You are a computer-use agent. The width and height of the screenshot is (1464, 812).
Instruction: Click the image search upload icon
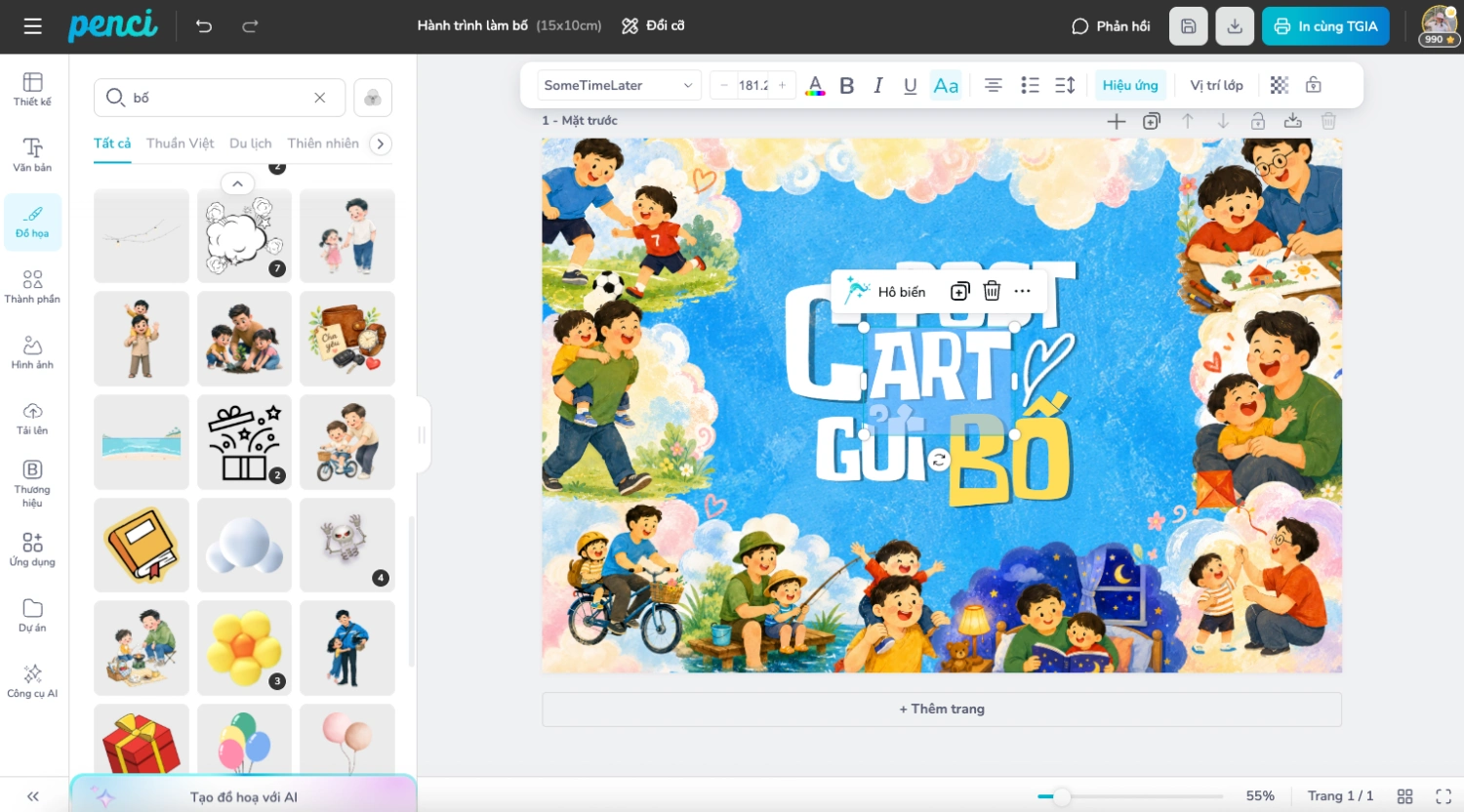pos(373,98)
